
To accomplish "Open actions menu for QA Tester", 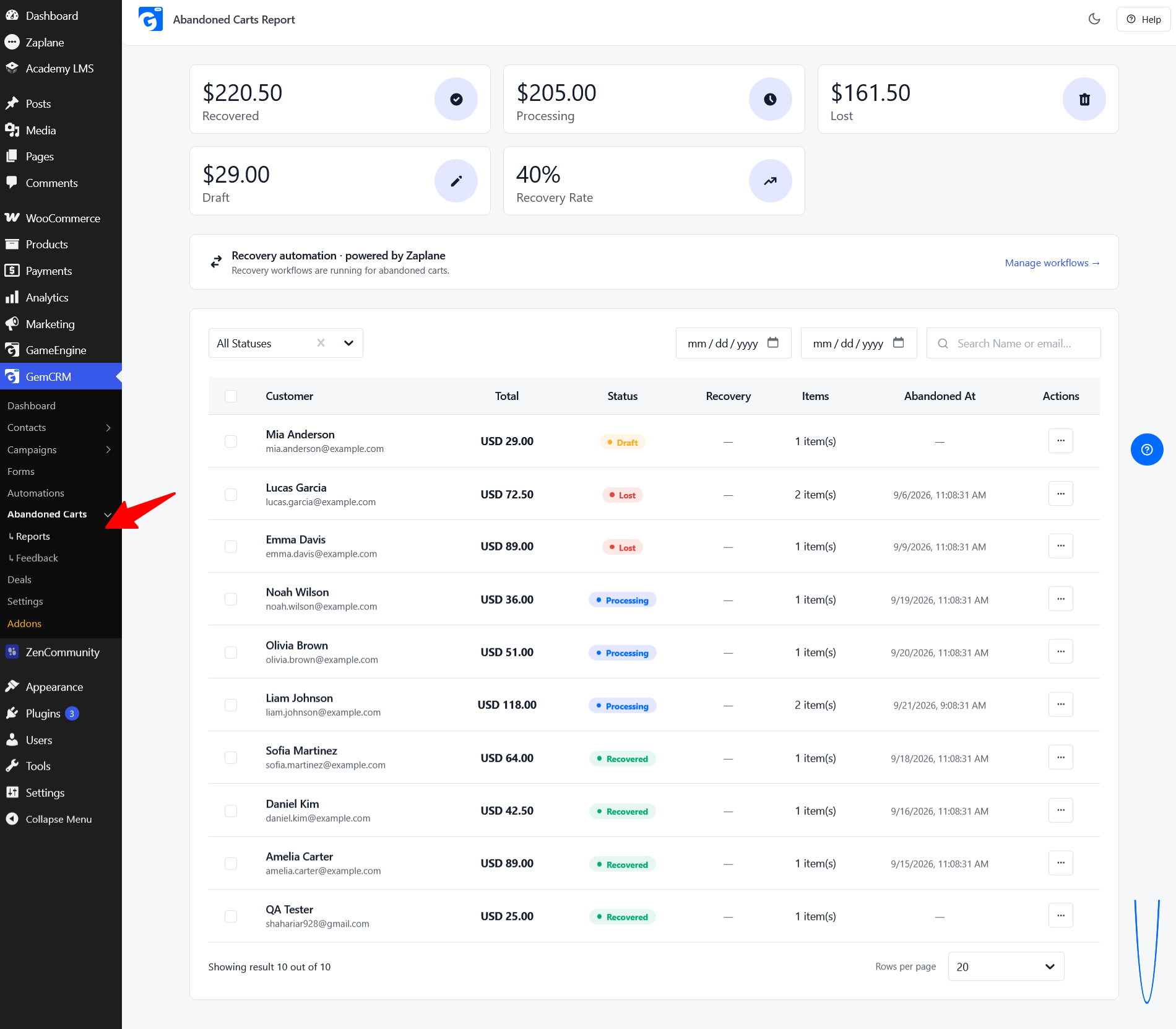I will coord(1061,916).
